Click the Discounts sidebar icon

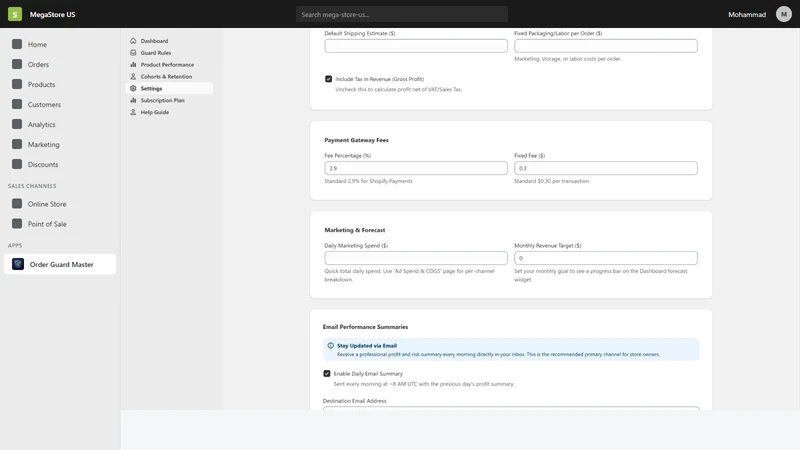tap(17, 164)
